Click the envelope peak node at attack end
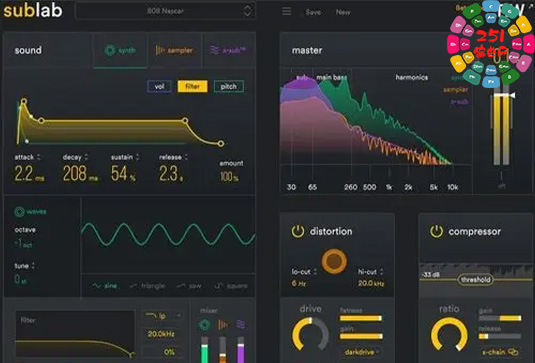Viewport: 535px width, 363px height. (24, 101)
